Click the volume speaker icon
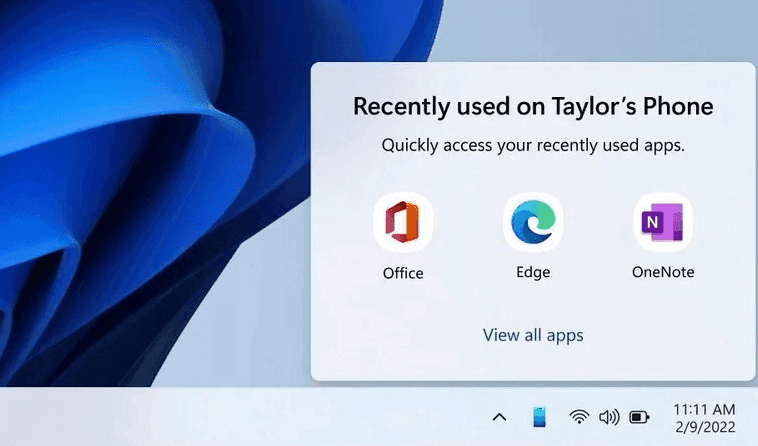The height and width of the screenshot is (446, 758). tap(609, 417)
